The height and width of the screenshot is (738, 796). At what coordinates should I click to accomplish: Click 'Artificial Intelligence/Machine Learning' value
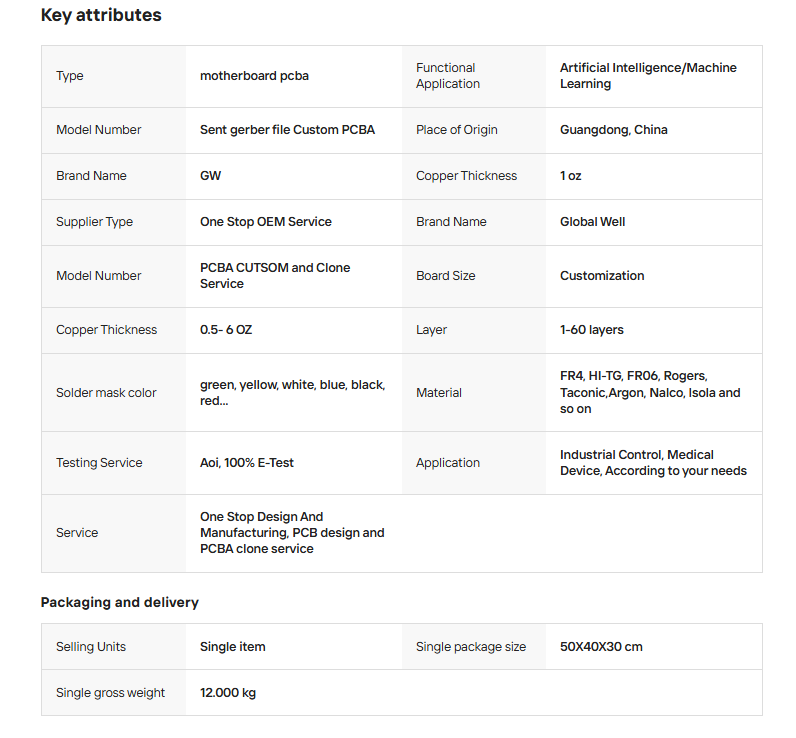pyautogui.click(x=647, y=76)
